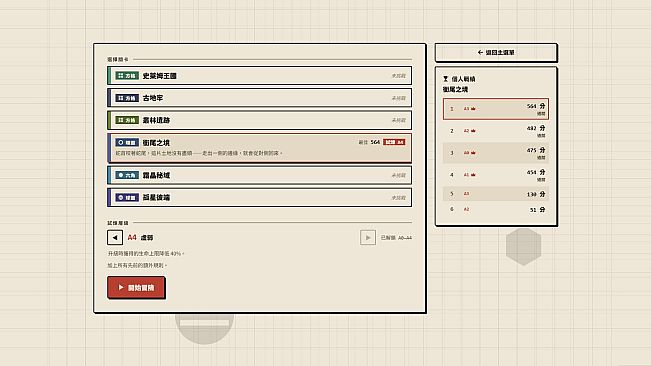Click the A4 ascension level label
651x366 pixels.
(132, 237)
